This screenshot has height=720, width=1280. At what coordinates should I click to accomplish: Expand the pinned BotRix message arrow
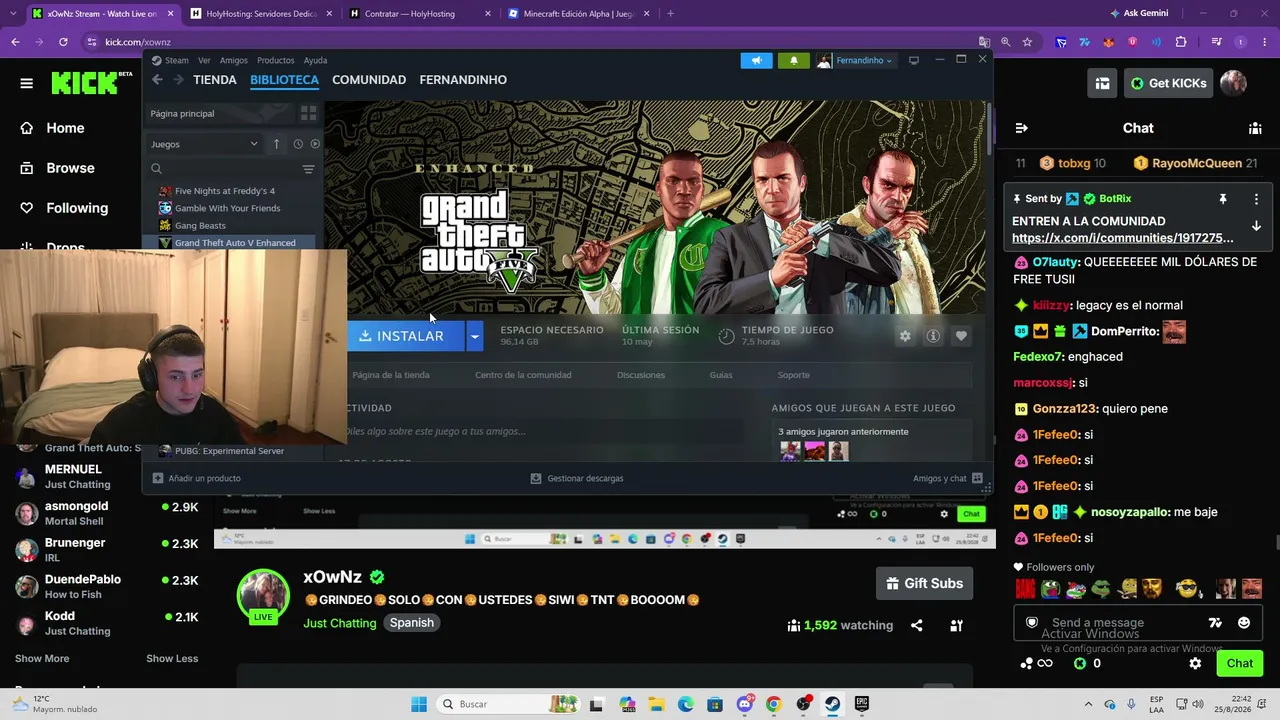1256,226
